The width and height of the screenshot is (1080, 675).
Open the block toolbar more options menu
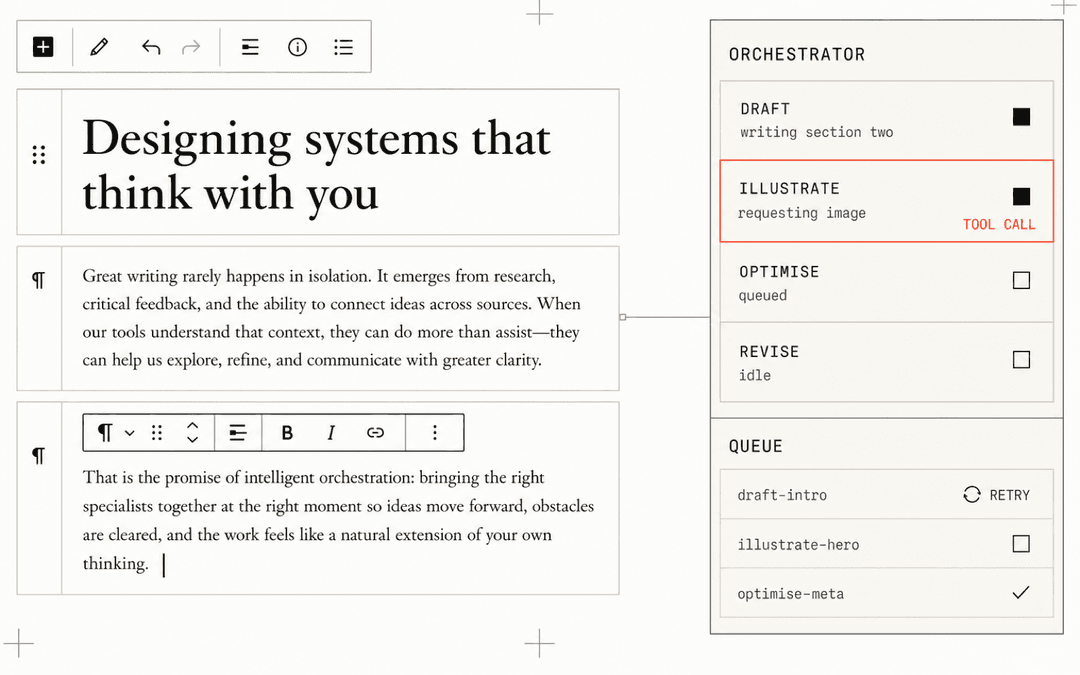click(x=435, y=433)
